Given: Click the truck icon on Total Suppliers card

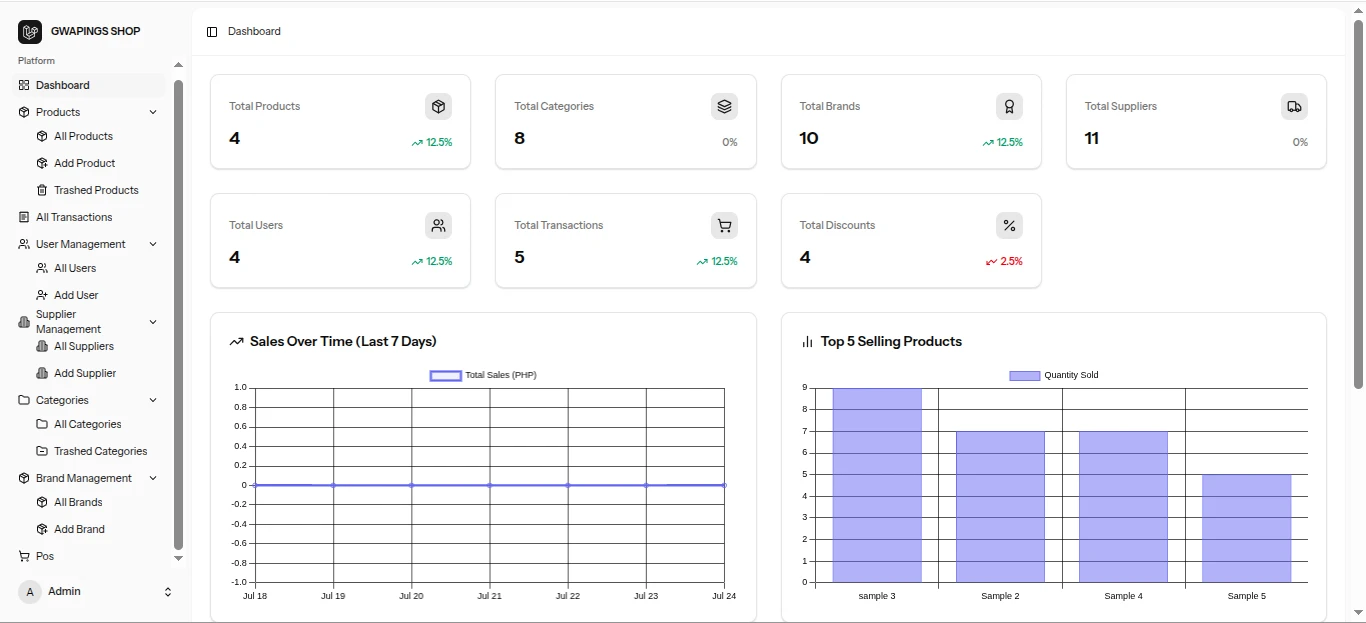Looking at the screenshot, I should (1294, 106).
